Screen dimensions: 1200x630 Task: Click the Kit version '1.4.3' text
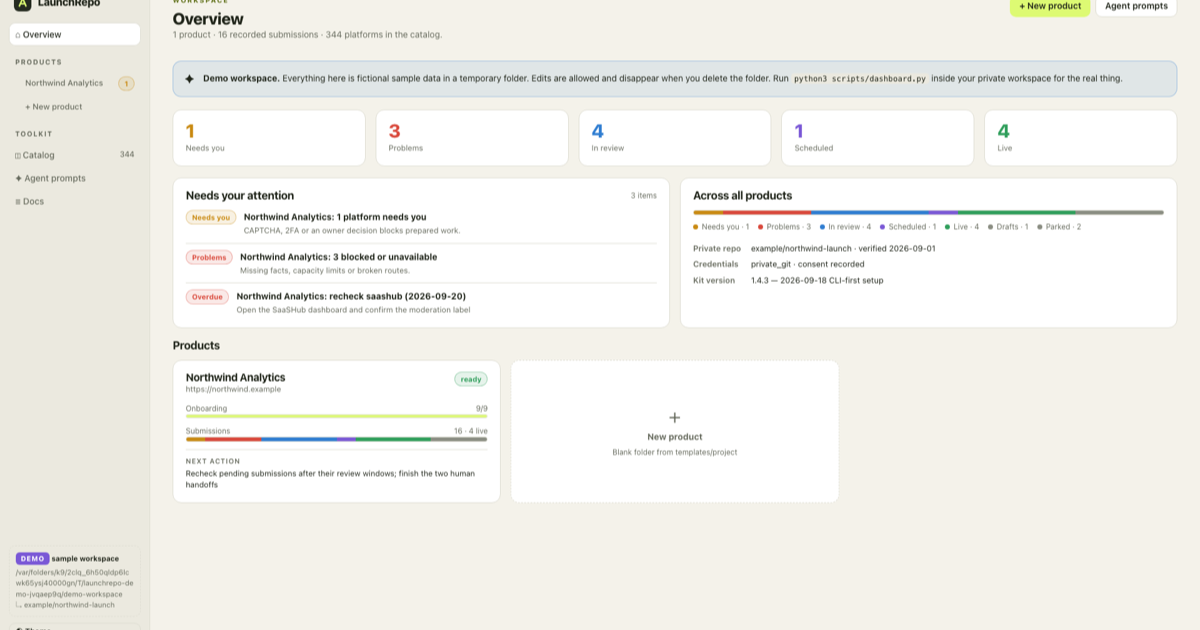click(817, 280)
